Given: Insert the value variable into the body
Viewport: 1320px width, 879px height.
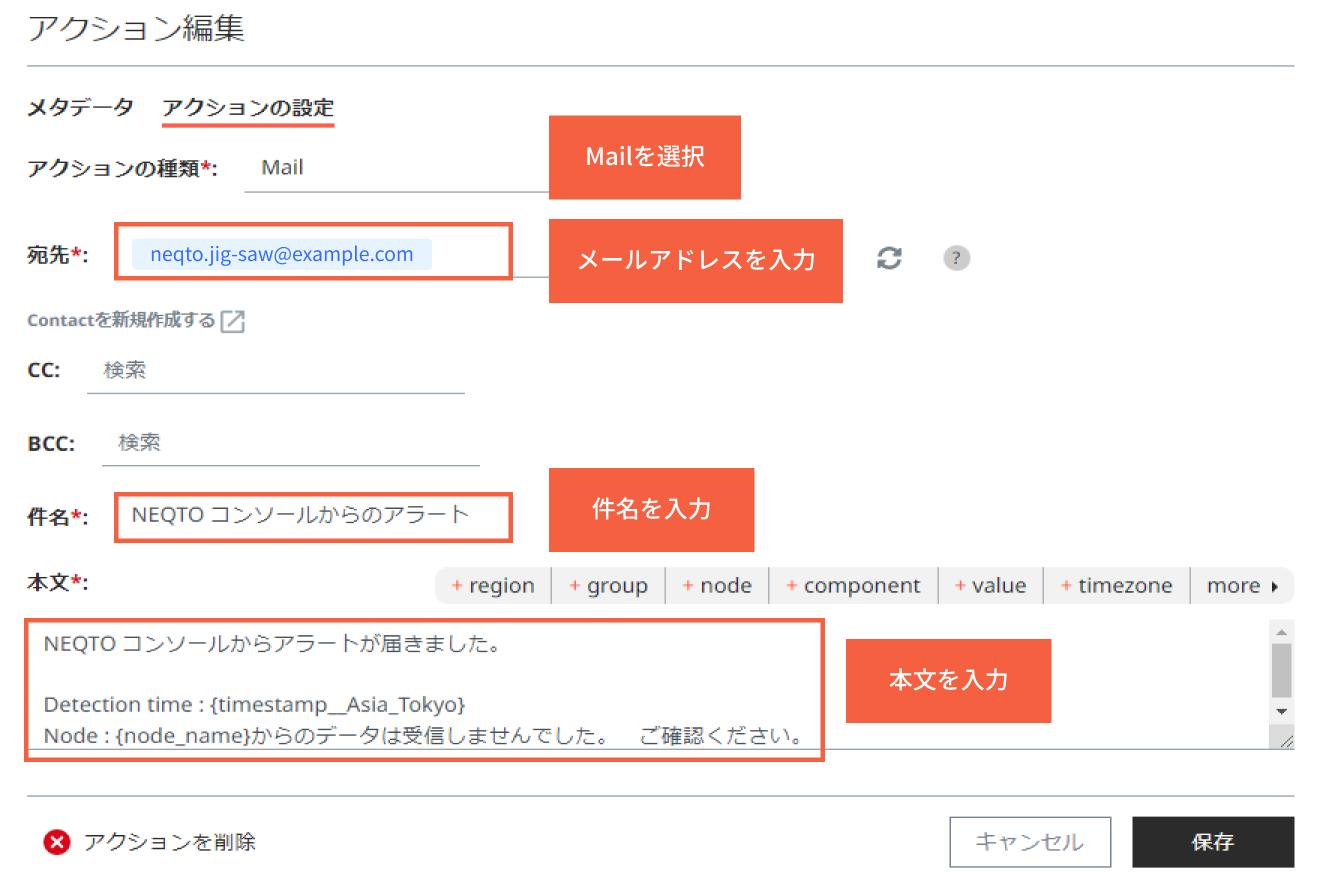Looking at the screenshot, I should 991,585.
